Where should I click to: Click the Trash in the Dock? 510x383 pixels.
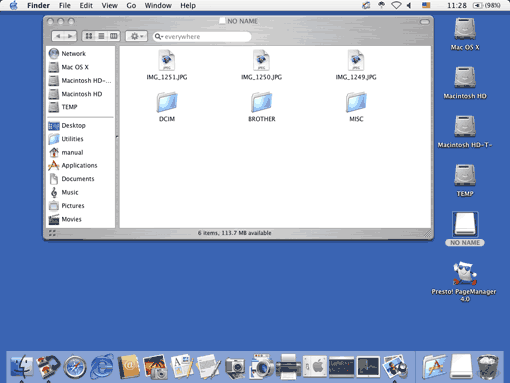click(488, 367)
